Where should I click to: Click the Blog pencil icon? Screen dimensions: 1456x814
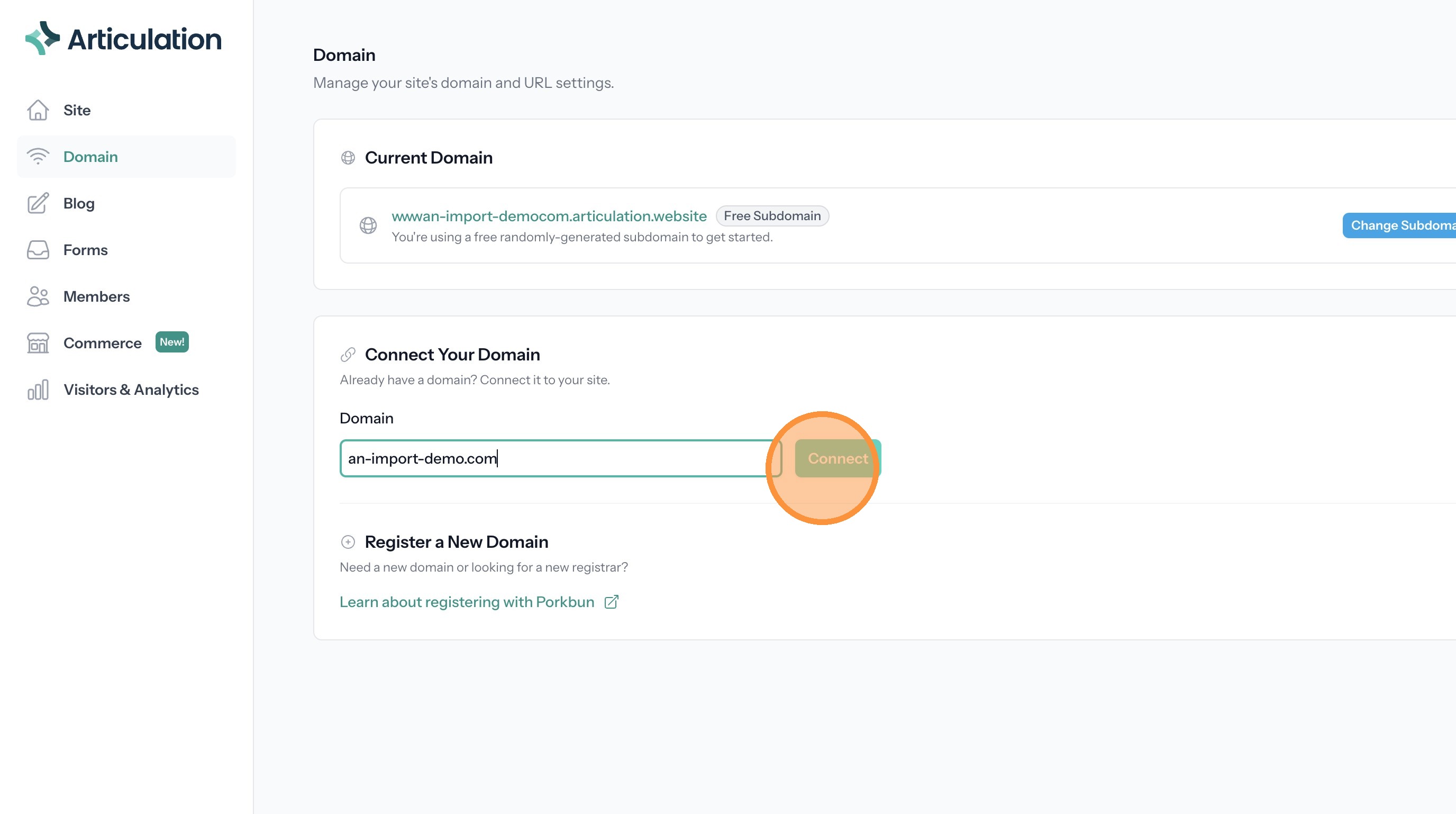coord(38,203)
